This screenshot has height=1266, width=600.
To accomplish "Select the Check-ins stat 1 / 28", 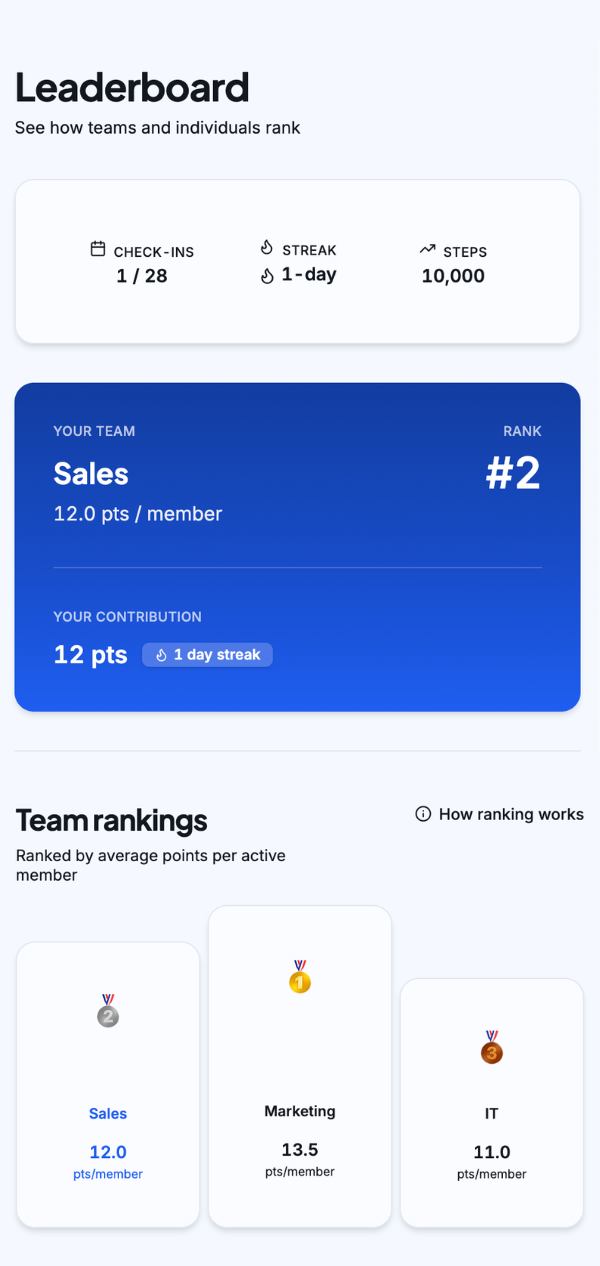I will pyautogui.click(x=143, y=275).
